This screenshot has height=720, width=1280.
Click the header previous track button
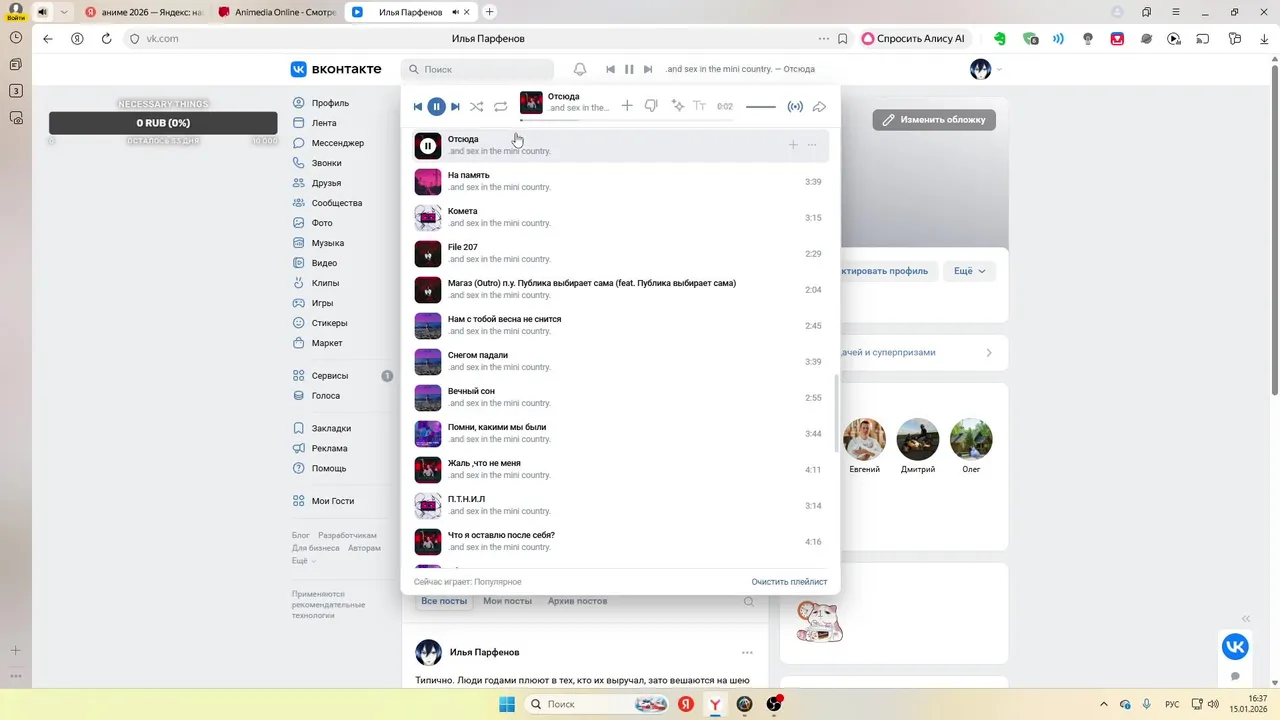610,69
